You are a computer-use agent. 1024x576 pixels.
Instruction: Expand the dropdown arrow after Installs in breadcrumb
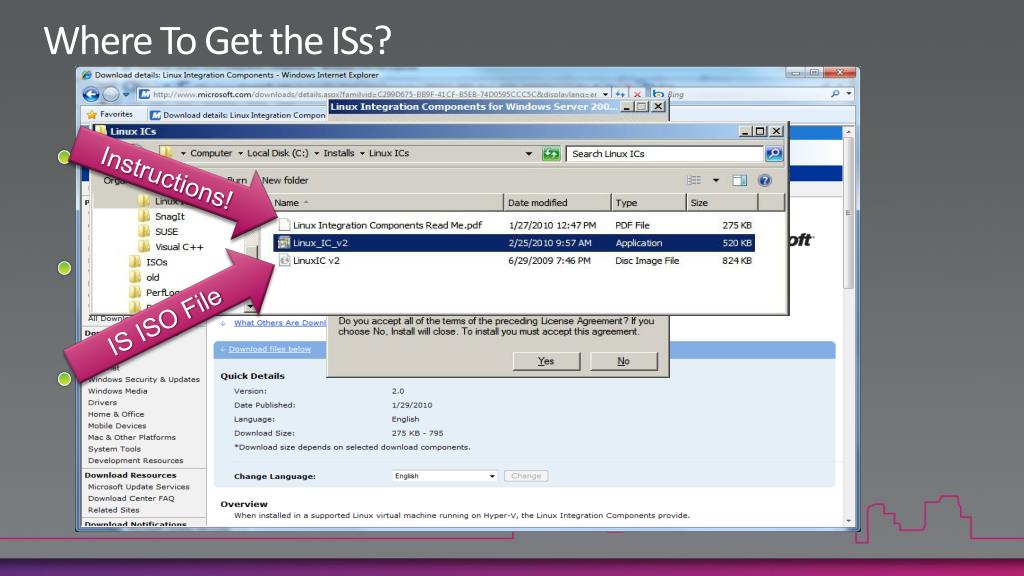362,153
